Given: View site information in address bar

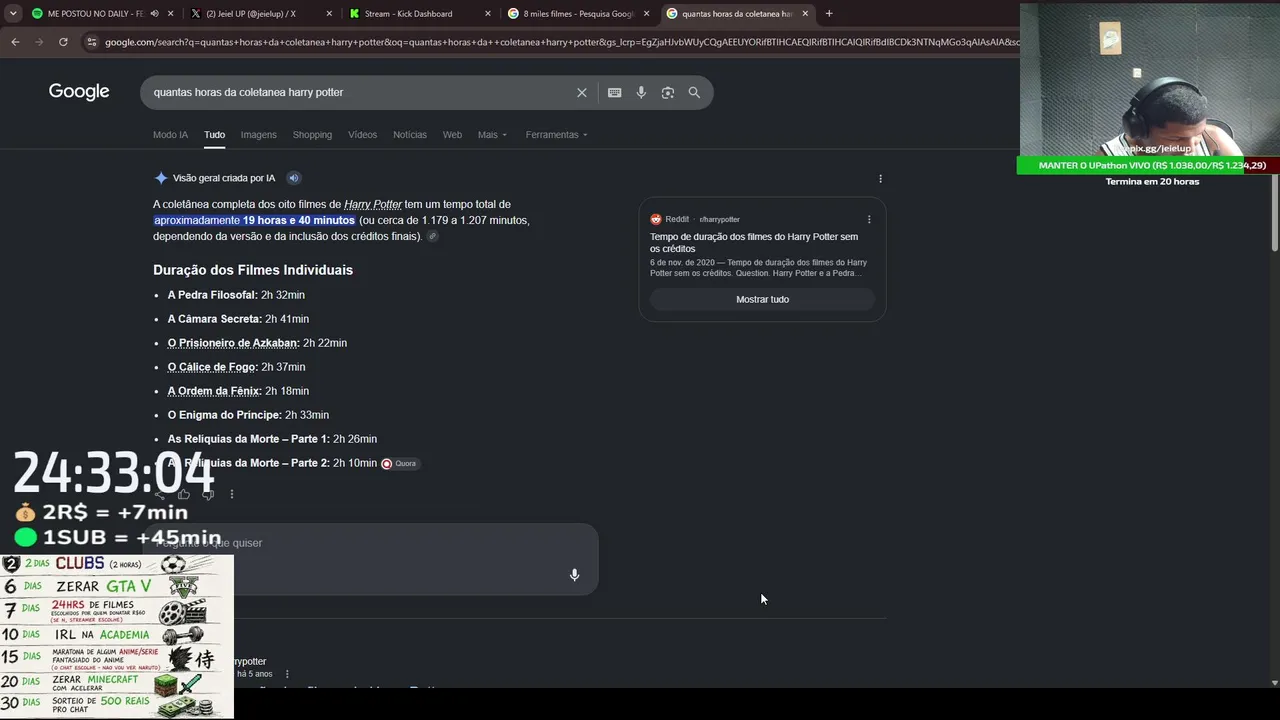Looking at the screenshot, I should 92,42.
